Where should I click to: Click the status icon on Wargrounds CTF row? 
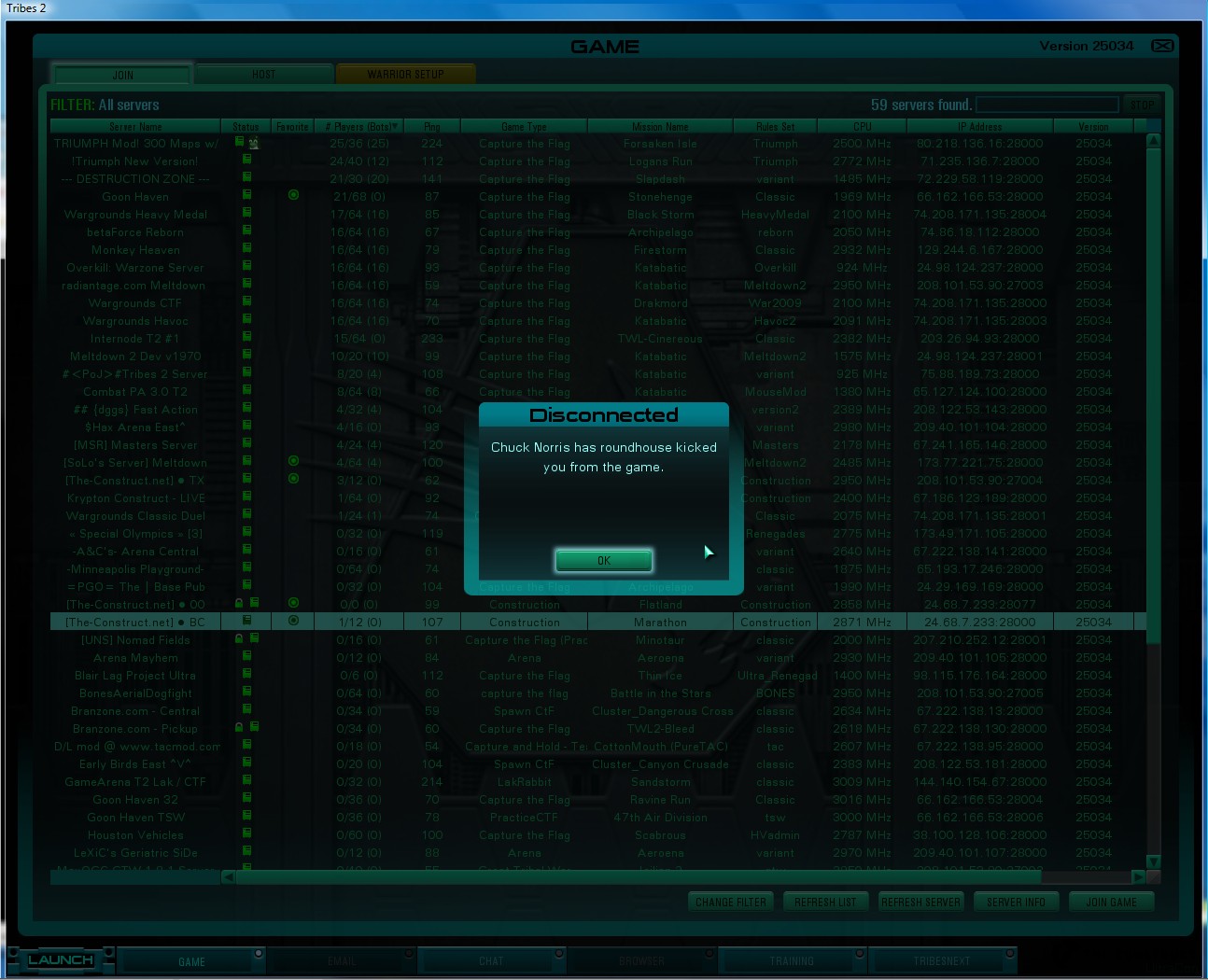tap(246, 301)
